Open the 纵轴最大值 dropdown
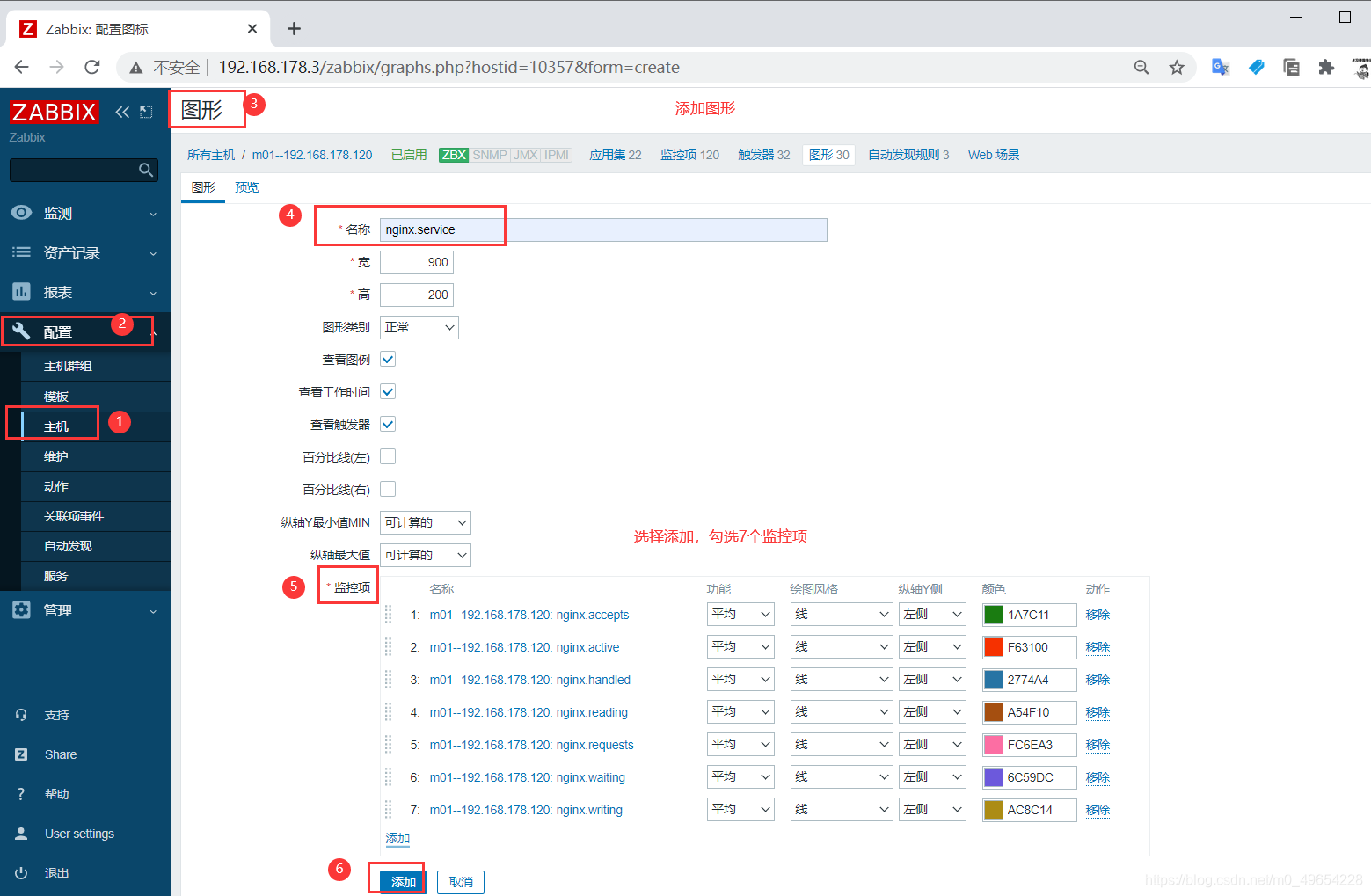Image resolution: width=1371 pixels, height=896 pixels. 426,555
